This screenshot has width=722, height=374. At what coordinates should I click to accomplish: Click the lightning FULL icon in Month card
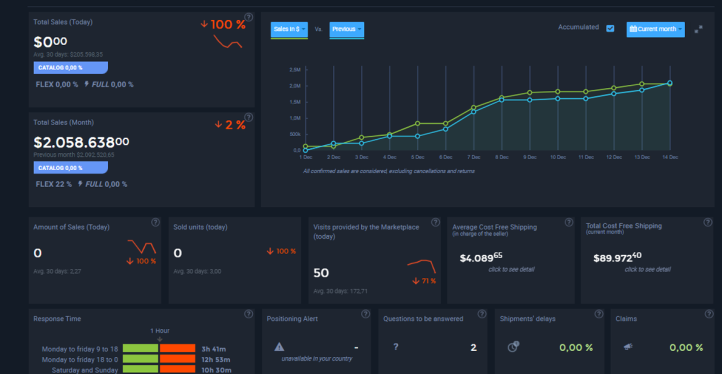(x=80, y=184)
